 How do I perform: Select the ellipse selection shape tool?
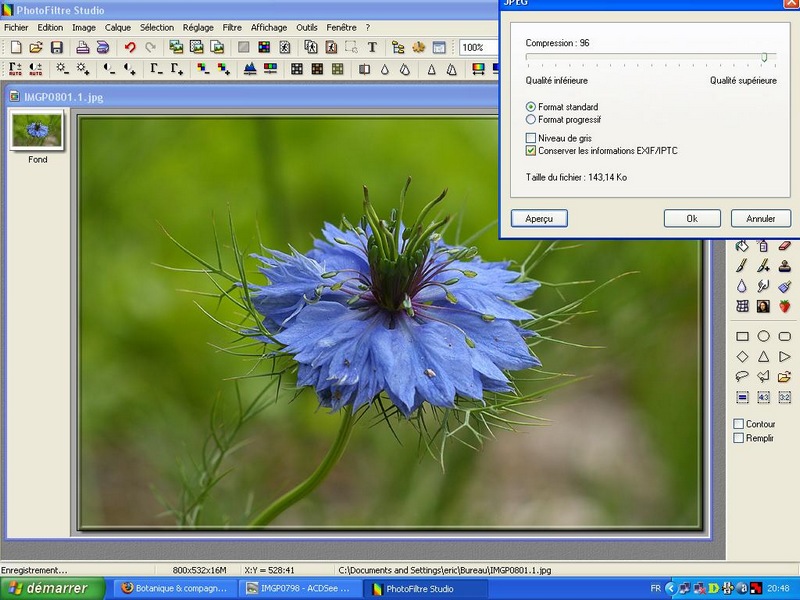click(x=763, y=336)
